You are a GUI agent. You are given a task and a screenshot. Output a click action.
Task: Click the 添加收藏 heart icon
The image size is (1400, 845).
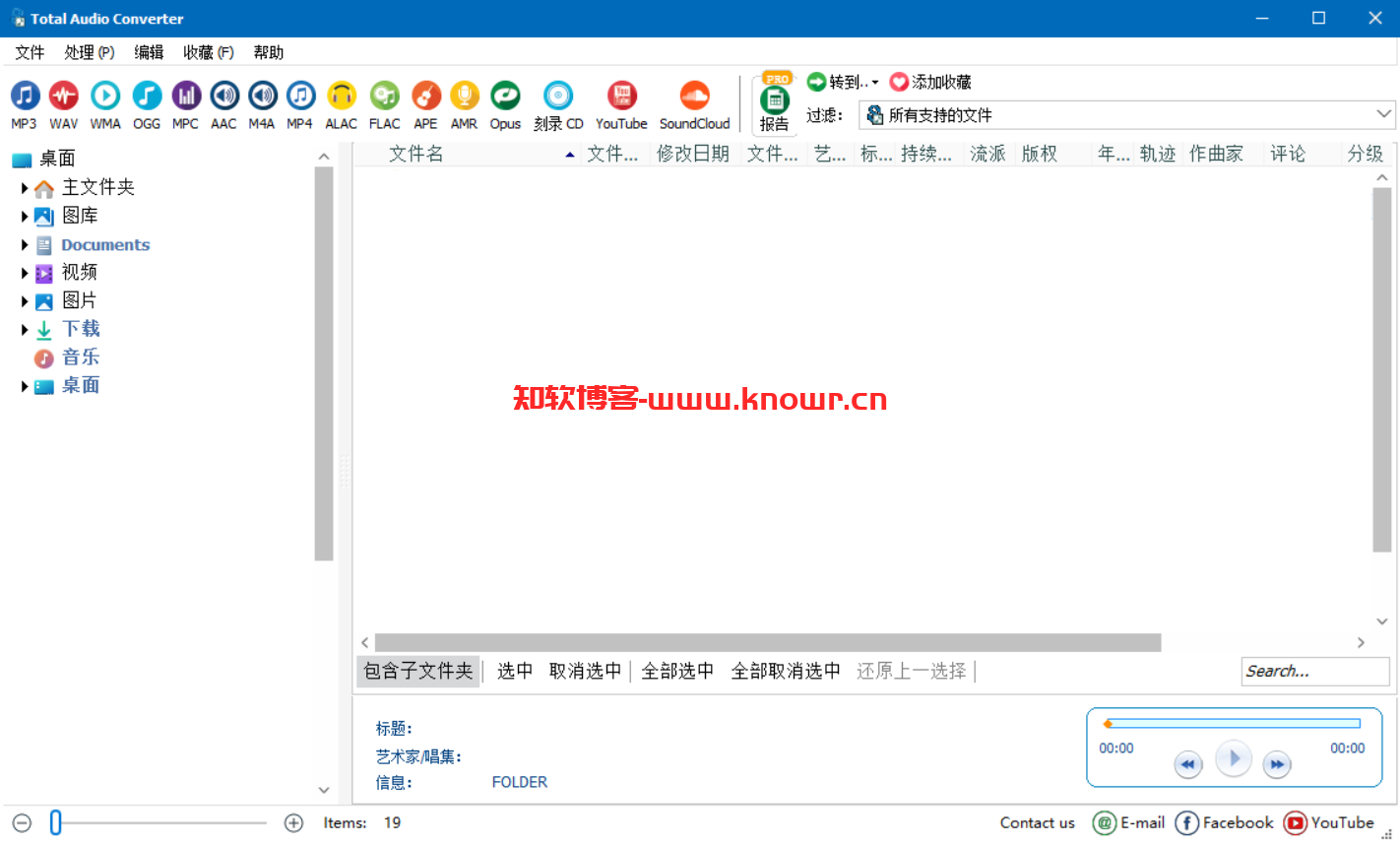[899, 82]
